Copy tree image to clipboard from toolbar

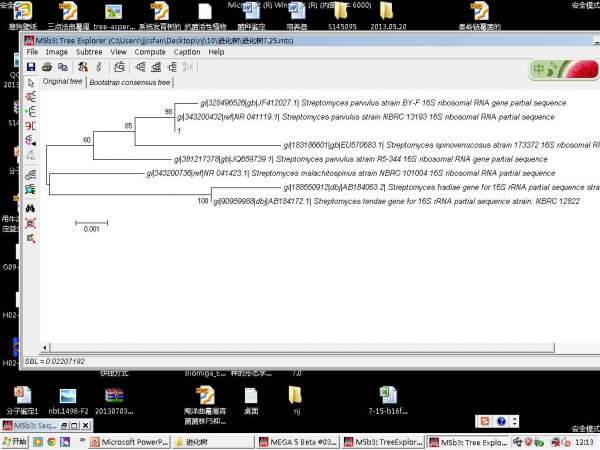(x=63, y=67)
